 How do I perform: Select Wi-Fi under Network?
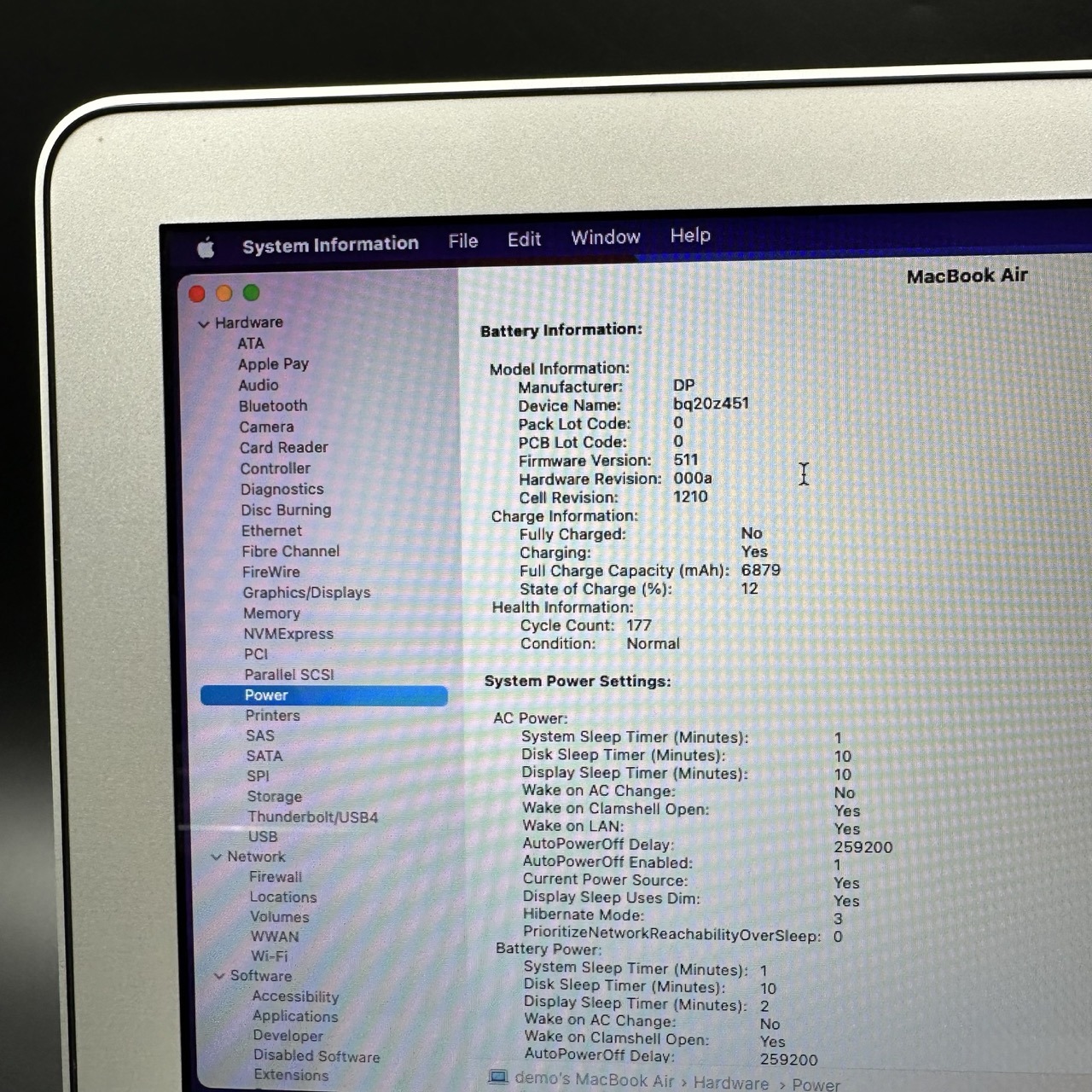[x=270, y=956]
